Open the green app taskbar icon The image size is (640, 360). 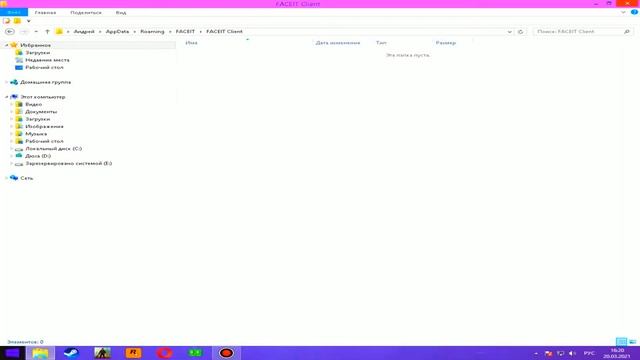[195, 353]
